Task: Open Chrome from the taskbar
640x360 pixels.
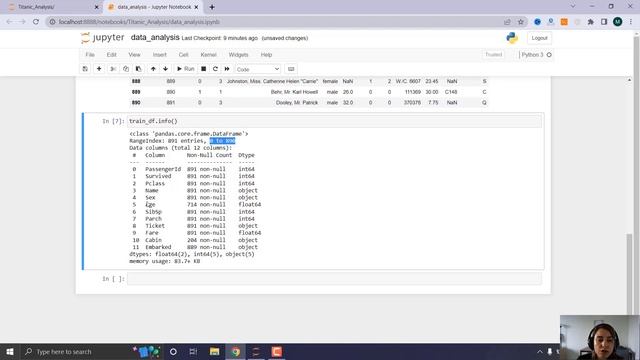Action: tap(236, 351)
